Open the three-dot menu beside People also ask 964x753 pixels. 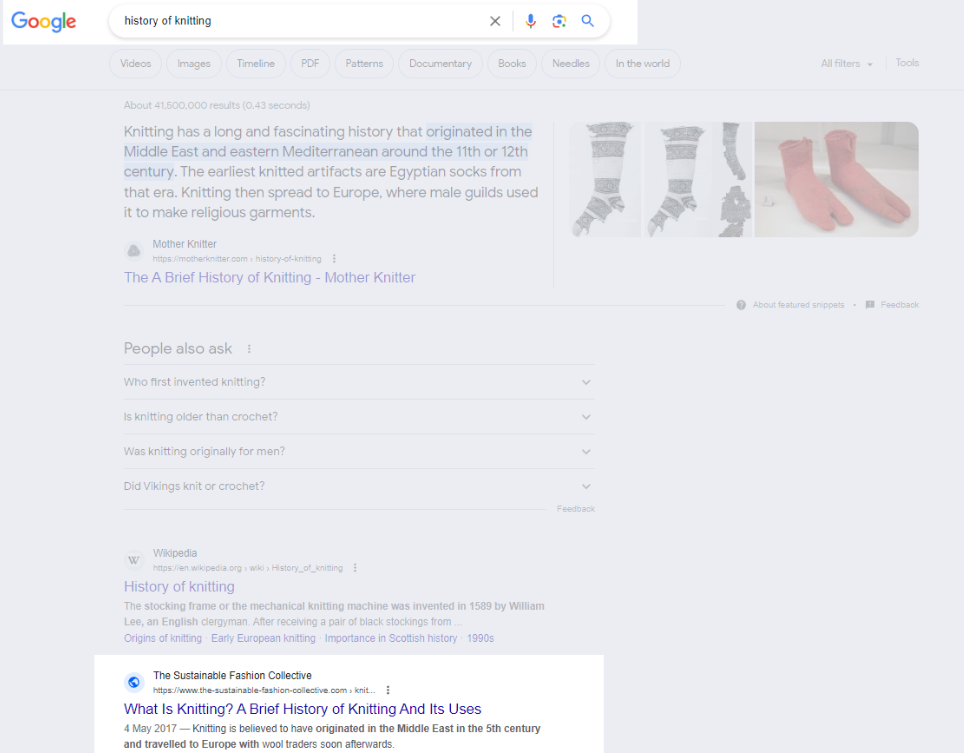[x=247, y=347]
